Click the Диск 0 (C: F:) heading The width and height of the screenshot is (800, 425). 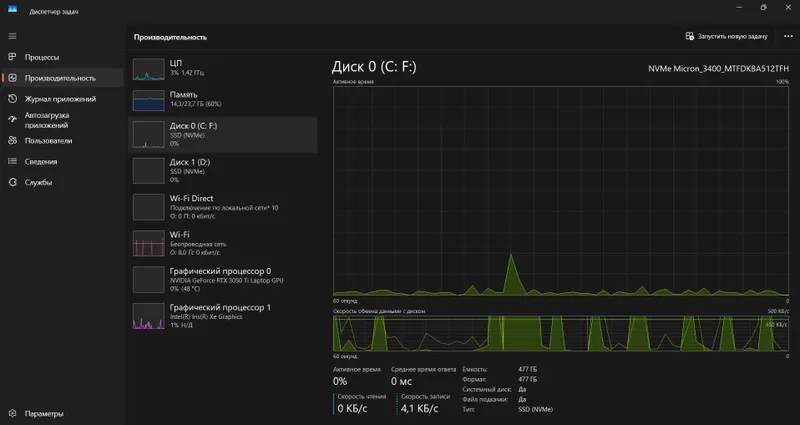374,67
